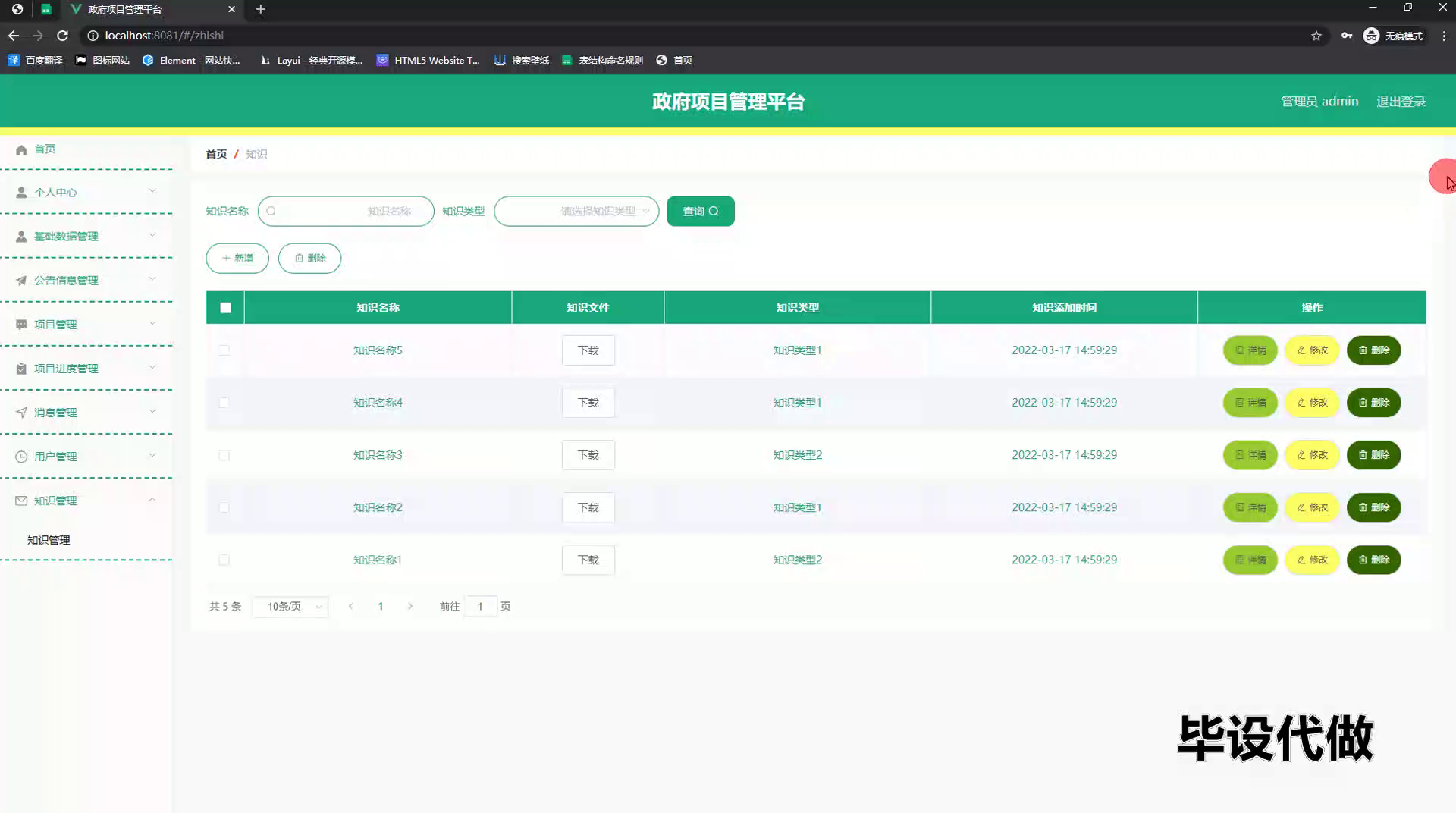Go back with browser back arrow
This screenshot has width=1456, height=813.
(x=14, y=36)
